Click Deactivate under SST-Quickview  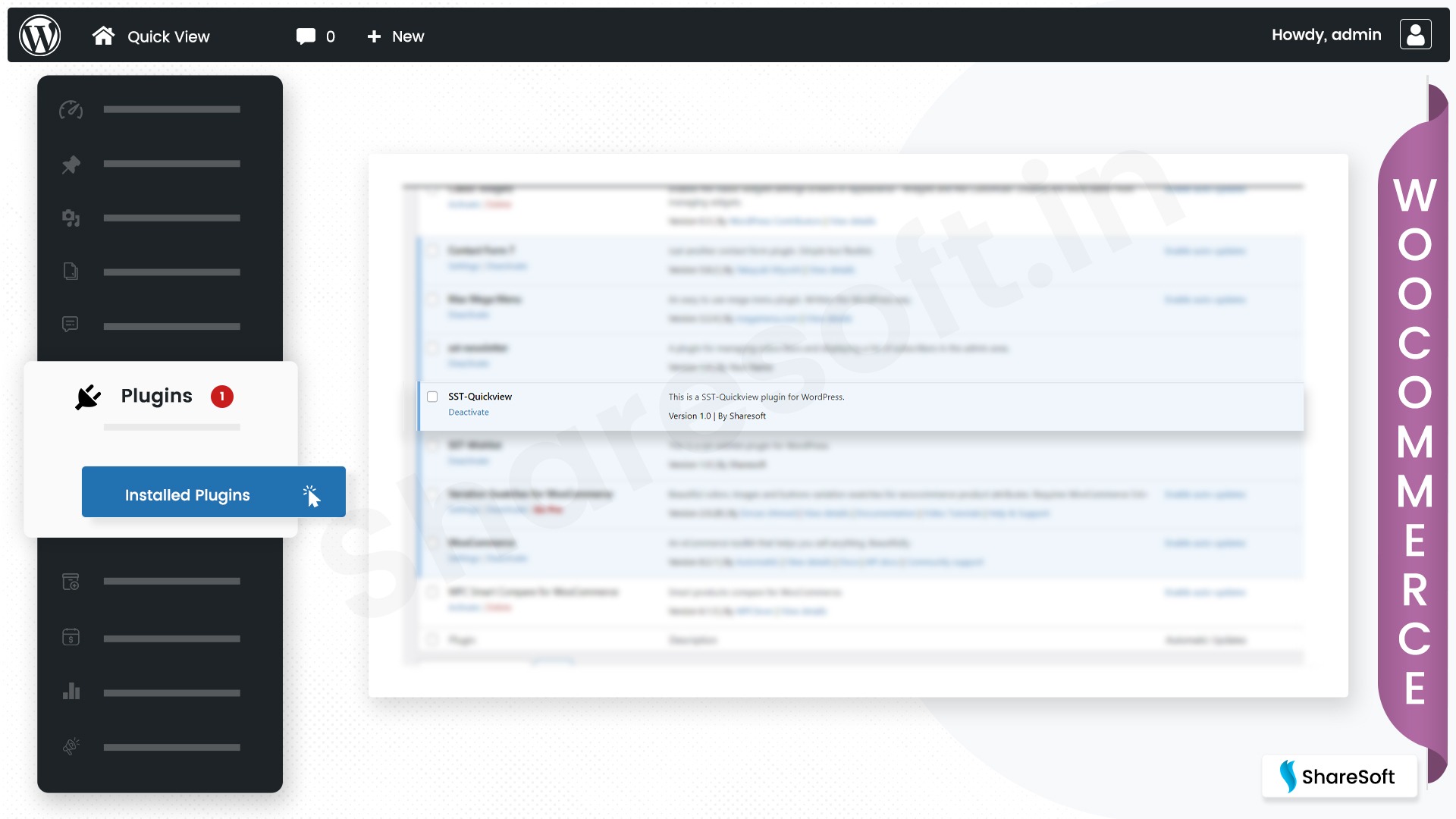[469, 413]
